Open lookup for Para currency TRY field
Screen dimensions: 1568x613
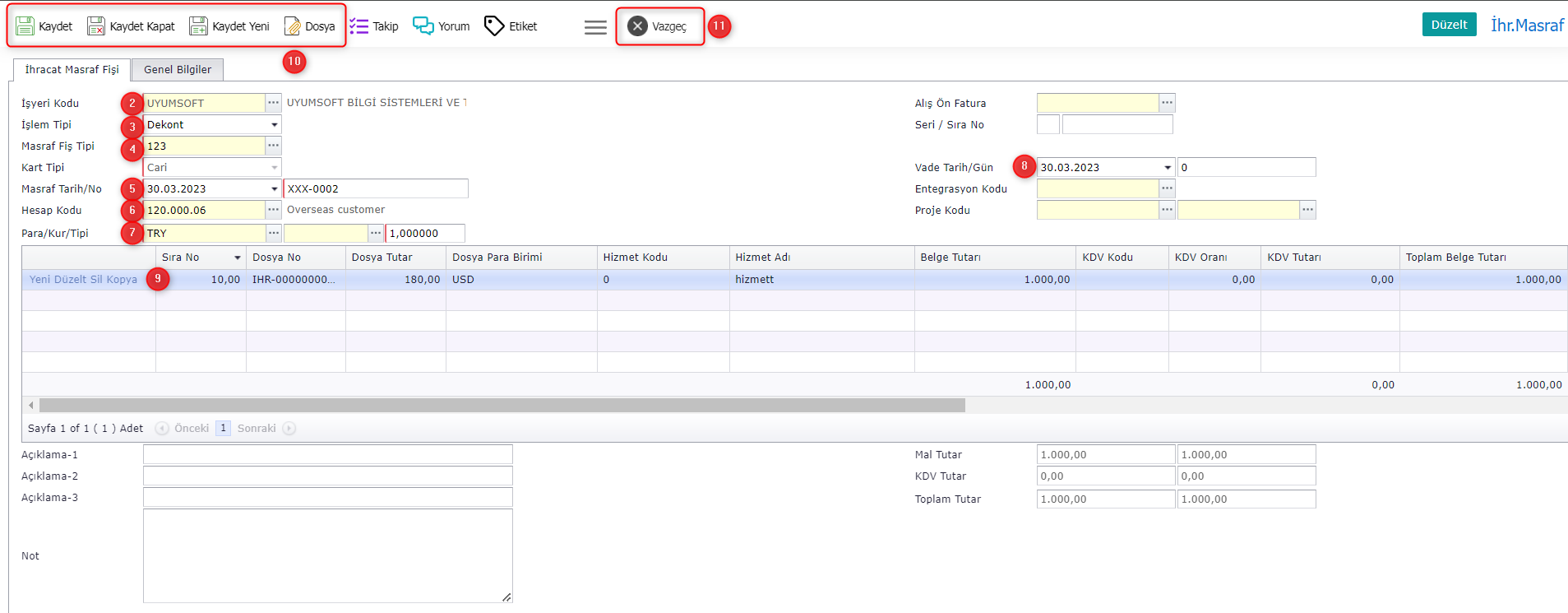pos(273,234)
